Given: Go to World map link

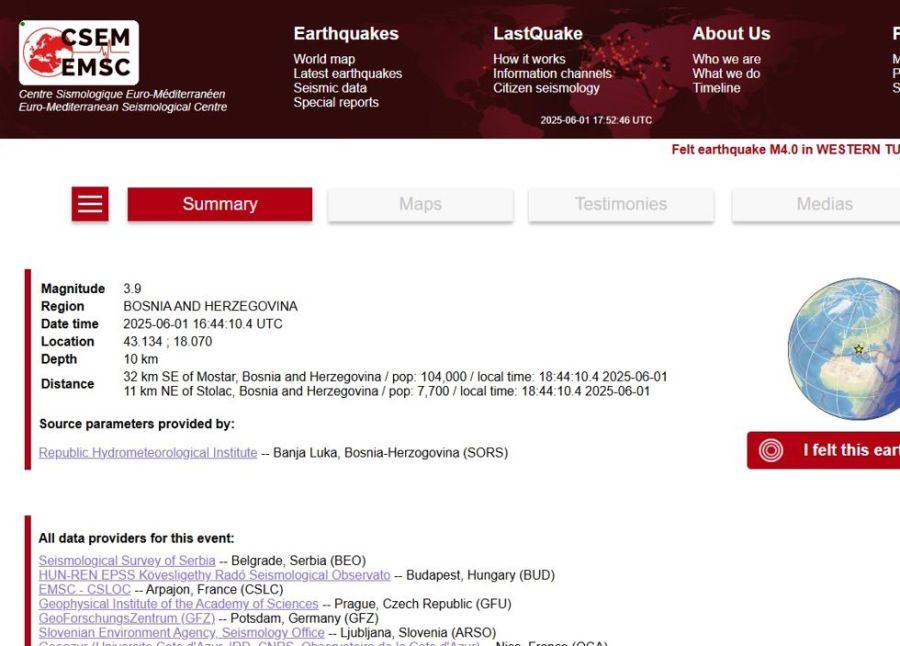Looking at the screenshot, I should click(x=324, y=59).
